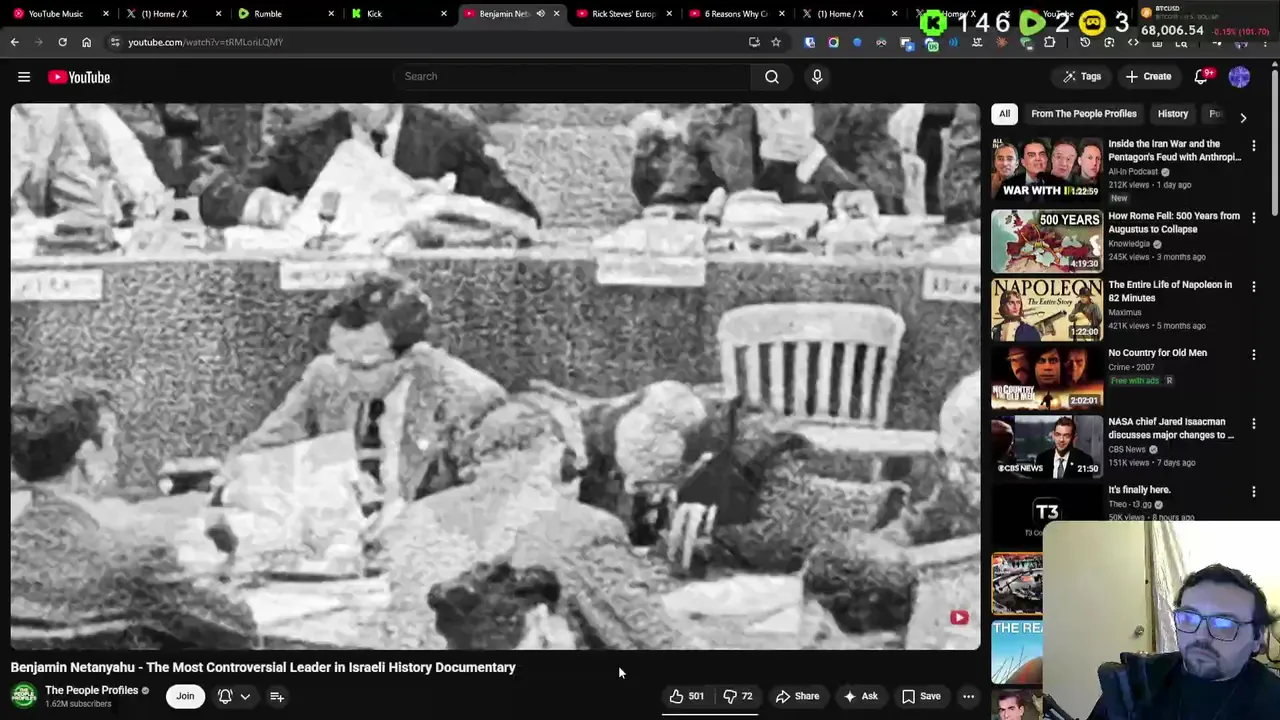Go back in browser history
1280x720 pixels.
coord(14,42)
